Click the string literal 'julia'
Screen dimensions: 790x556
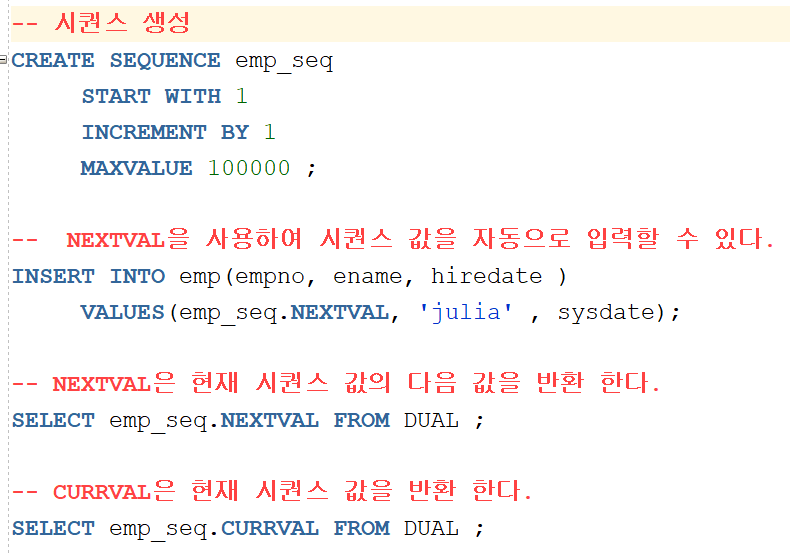click(x=466, y=312)
